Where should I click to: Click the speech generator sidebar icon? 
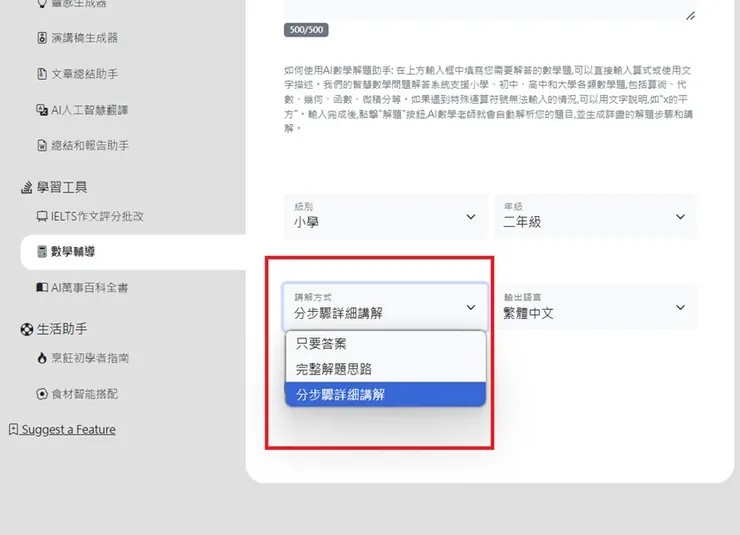[42, 38]
